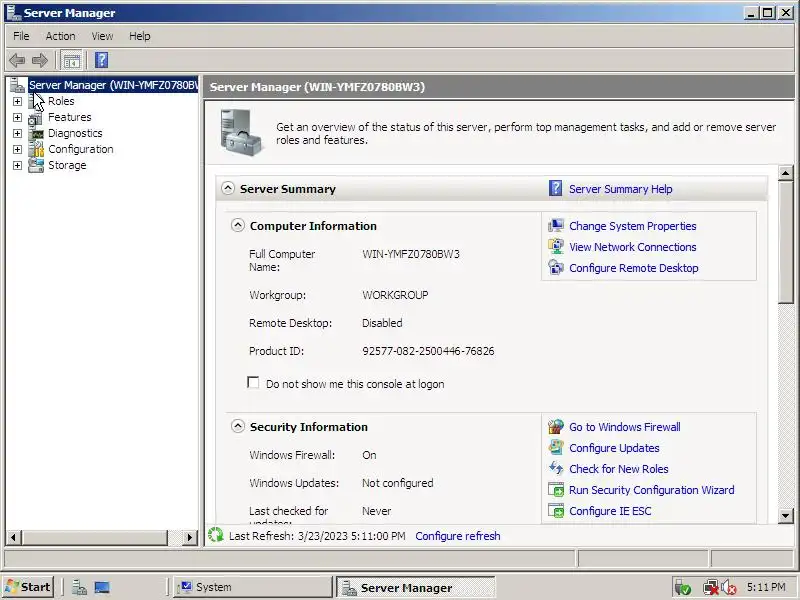This screenshot has height=600, width=800.
Task: Collapse the Security Information section
Action: coord(238,426)
